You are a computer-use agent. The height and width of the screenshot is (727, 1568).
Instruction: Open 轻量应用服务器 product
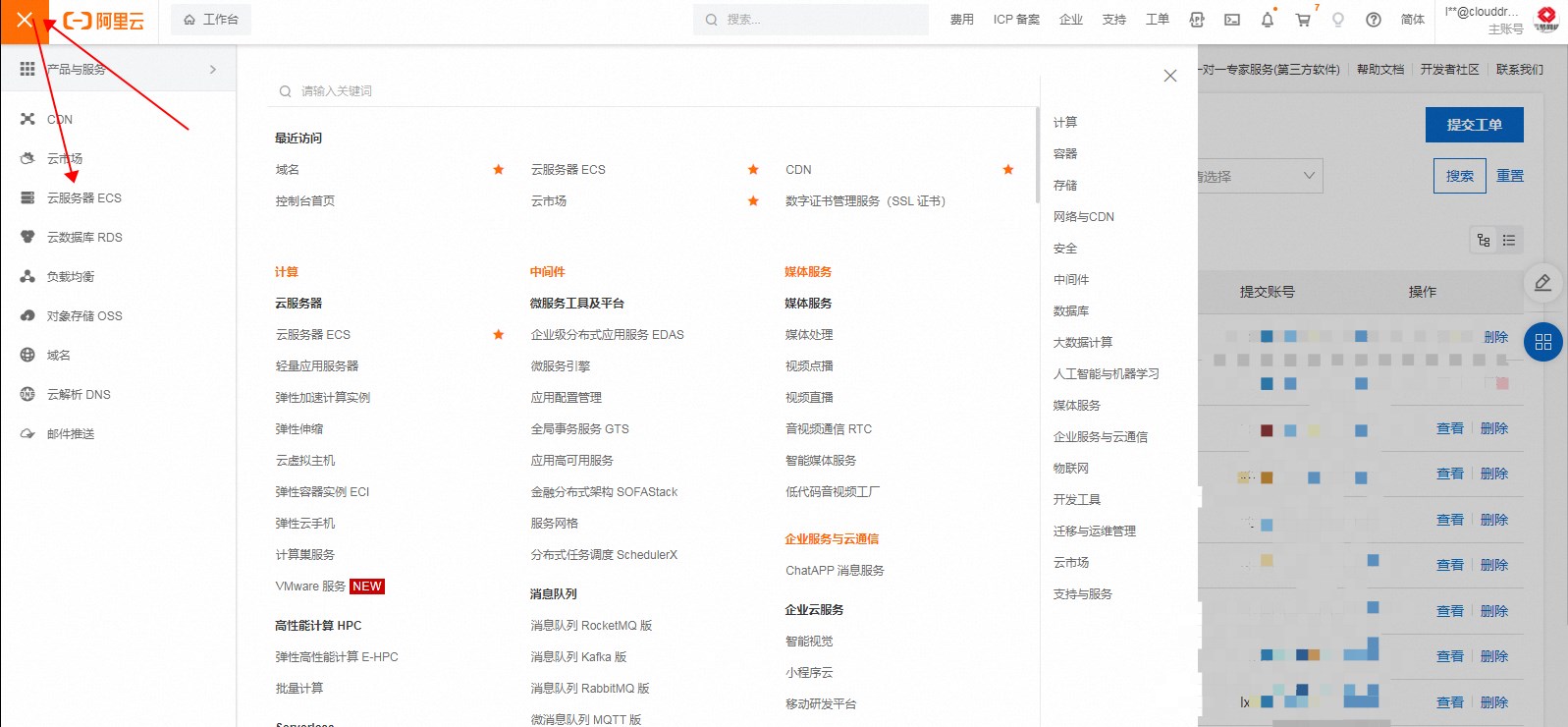tap(317, 365)
